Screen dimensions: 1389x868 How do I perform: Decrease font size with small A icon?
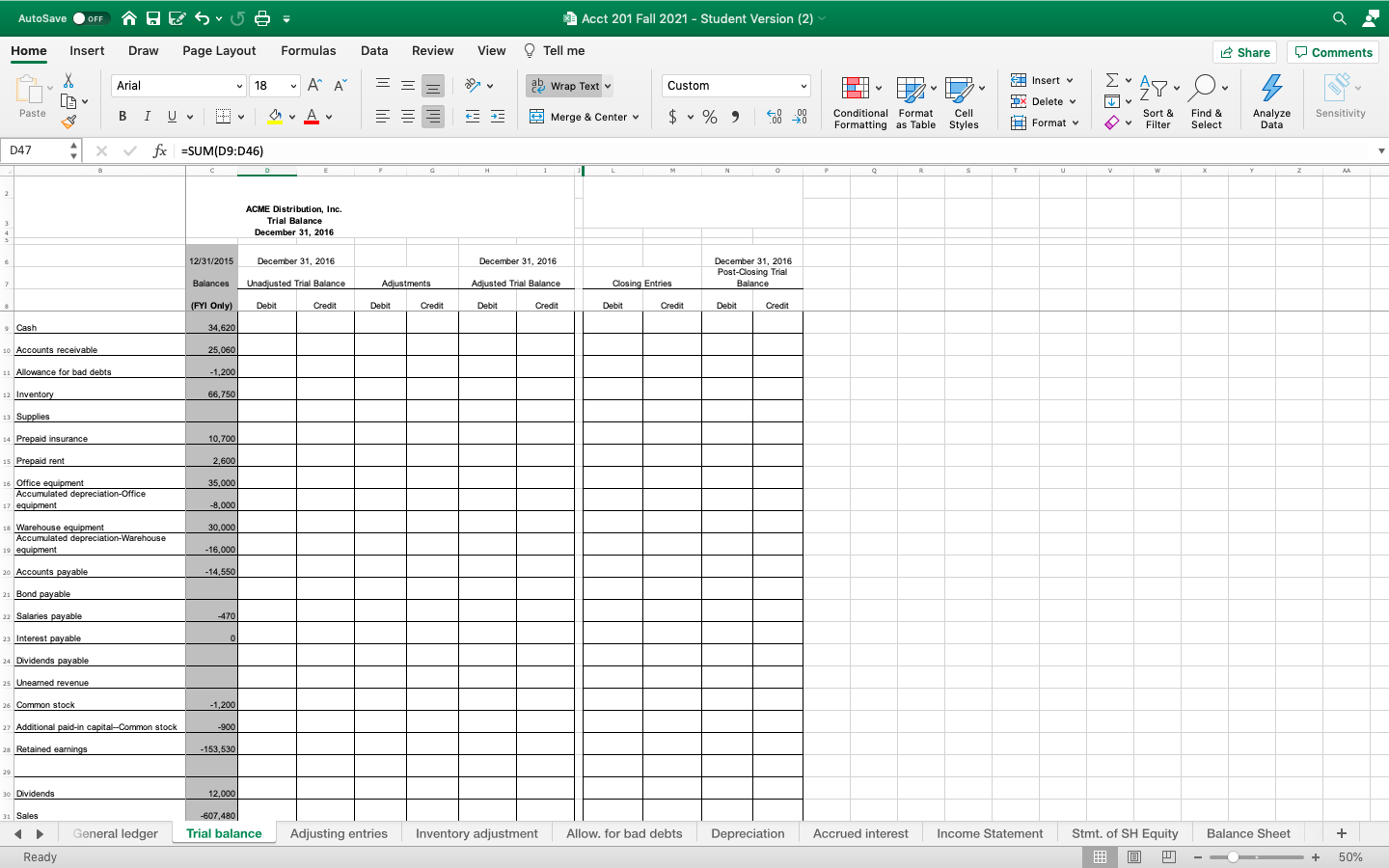tap(340, 86)
